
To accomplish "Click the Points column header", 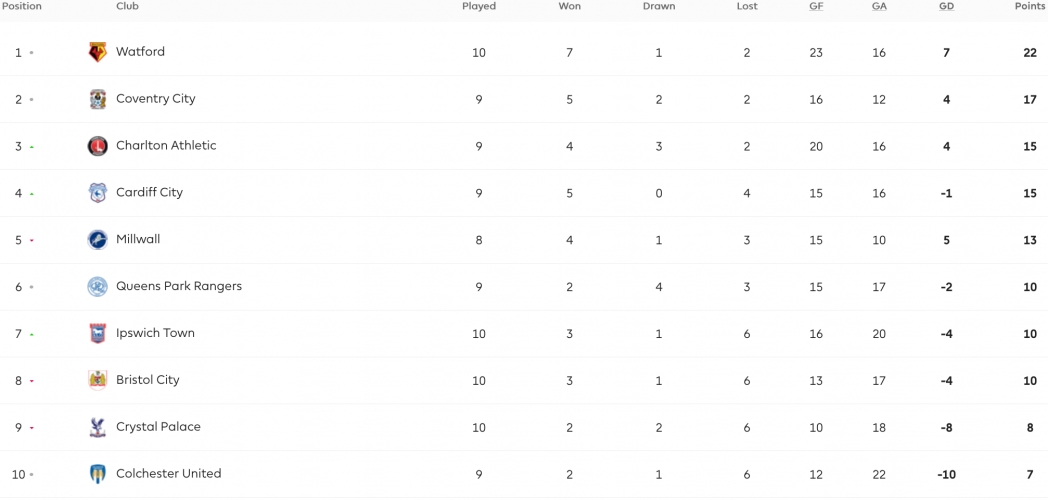I will (x=1029, y=7).
